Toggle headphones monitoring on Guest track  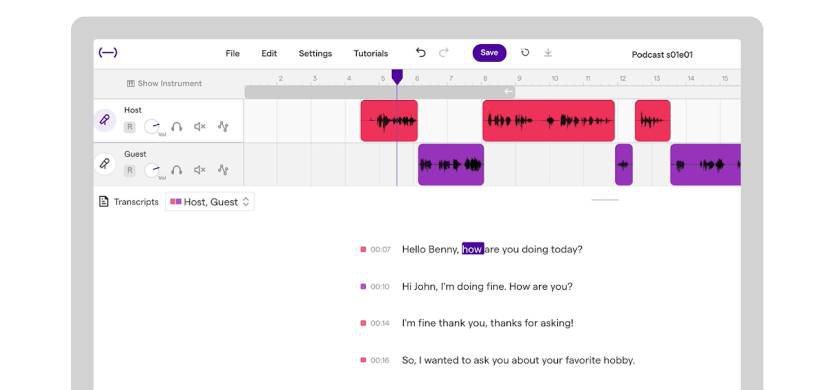(177, 170)
